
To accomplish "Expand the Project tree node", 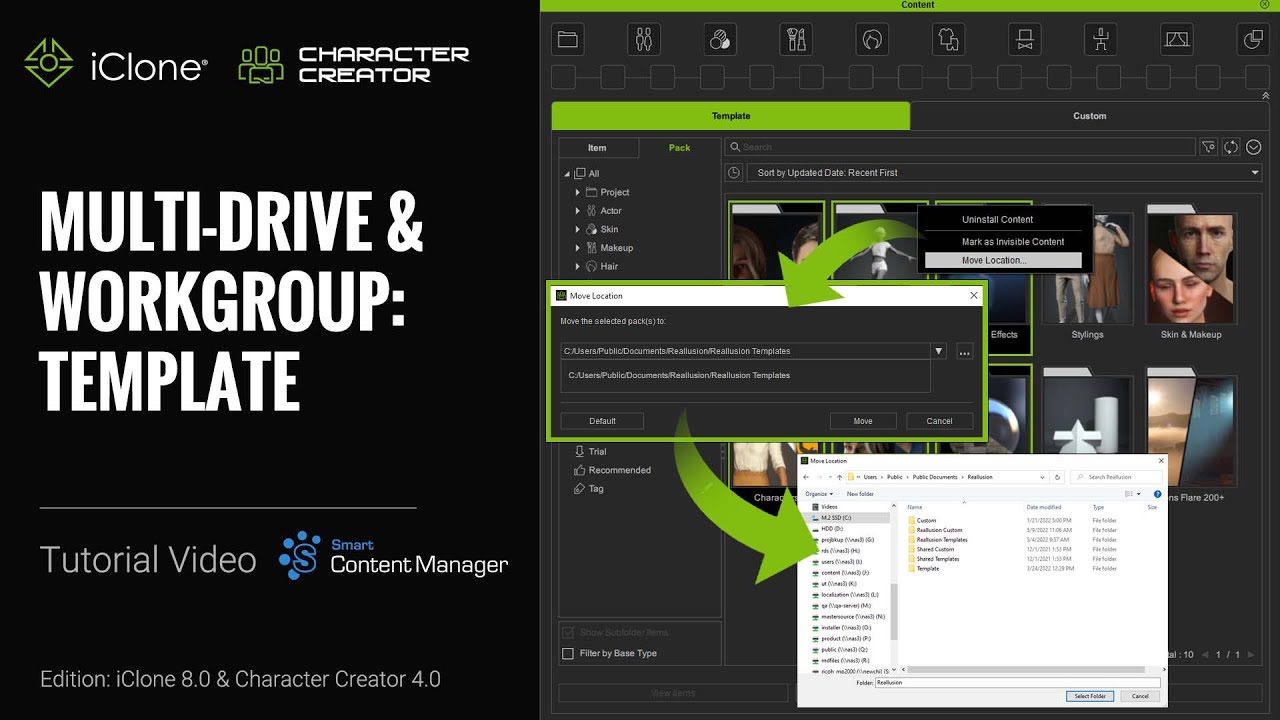I will click(x=577, y=192).
